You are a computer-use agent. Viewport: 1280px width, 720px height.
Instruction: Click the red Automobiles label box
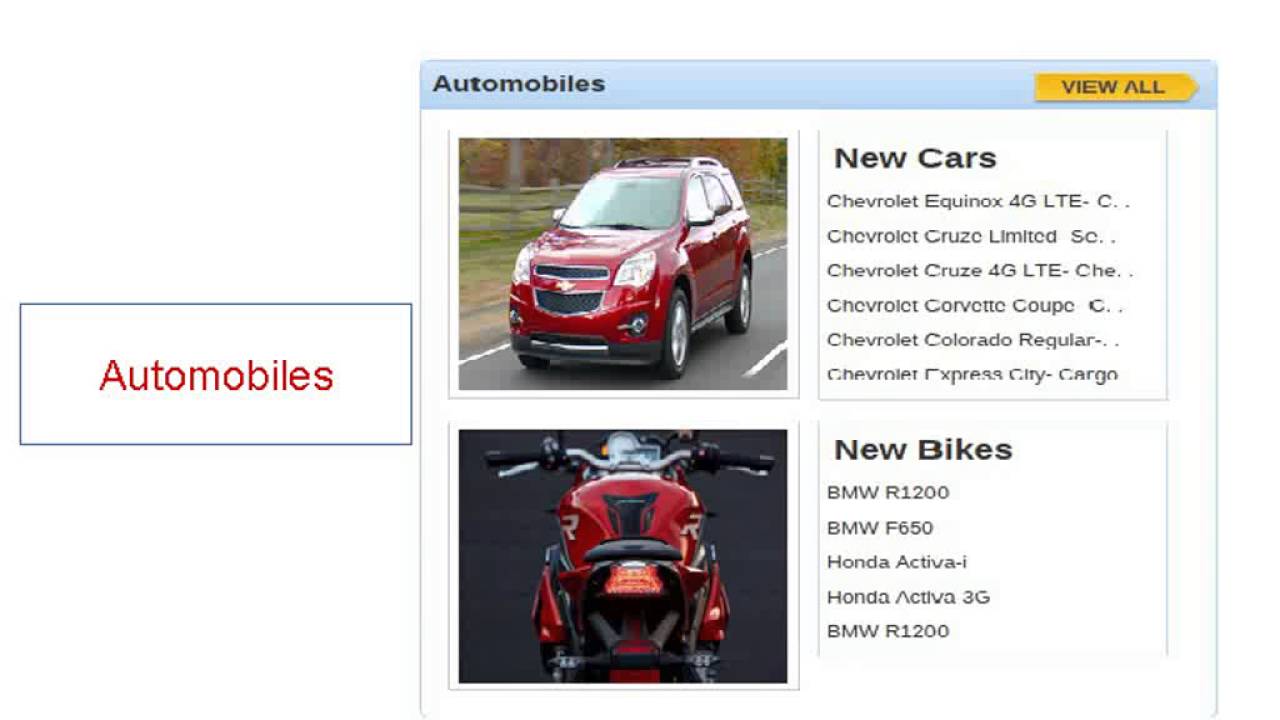(x=216, y=374)
